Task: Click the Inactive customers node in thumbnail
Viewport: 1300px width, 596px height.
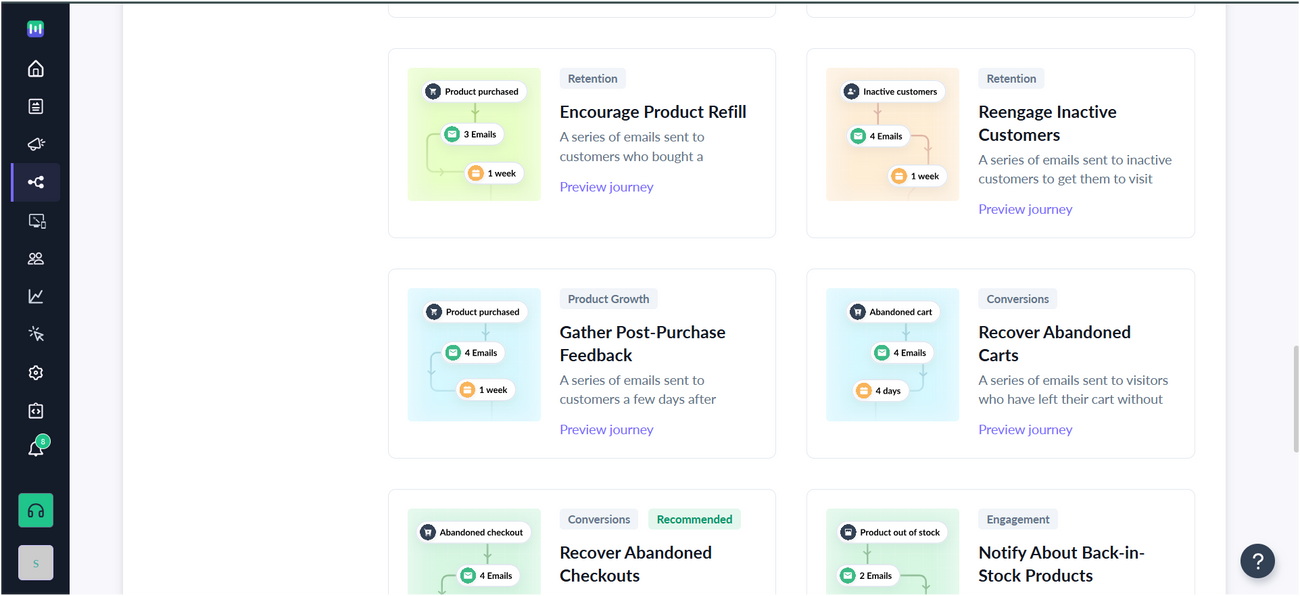Action: coord(892,91)
